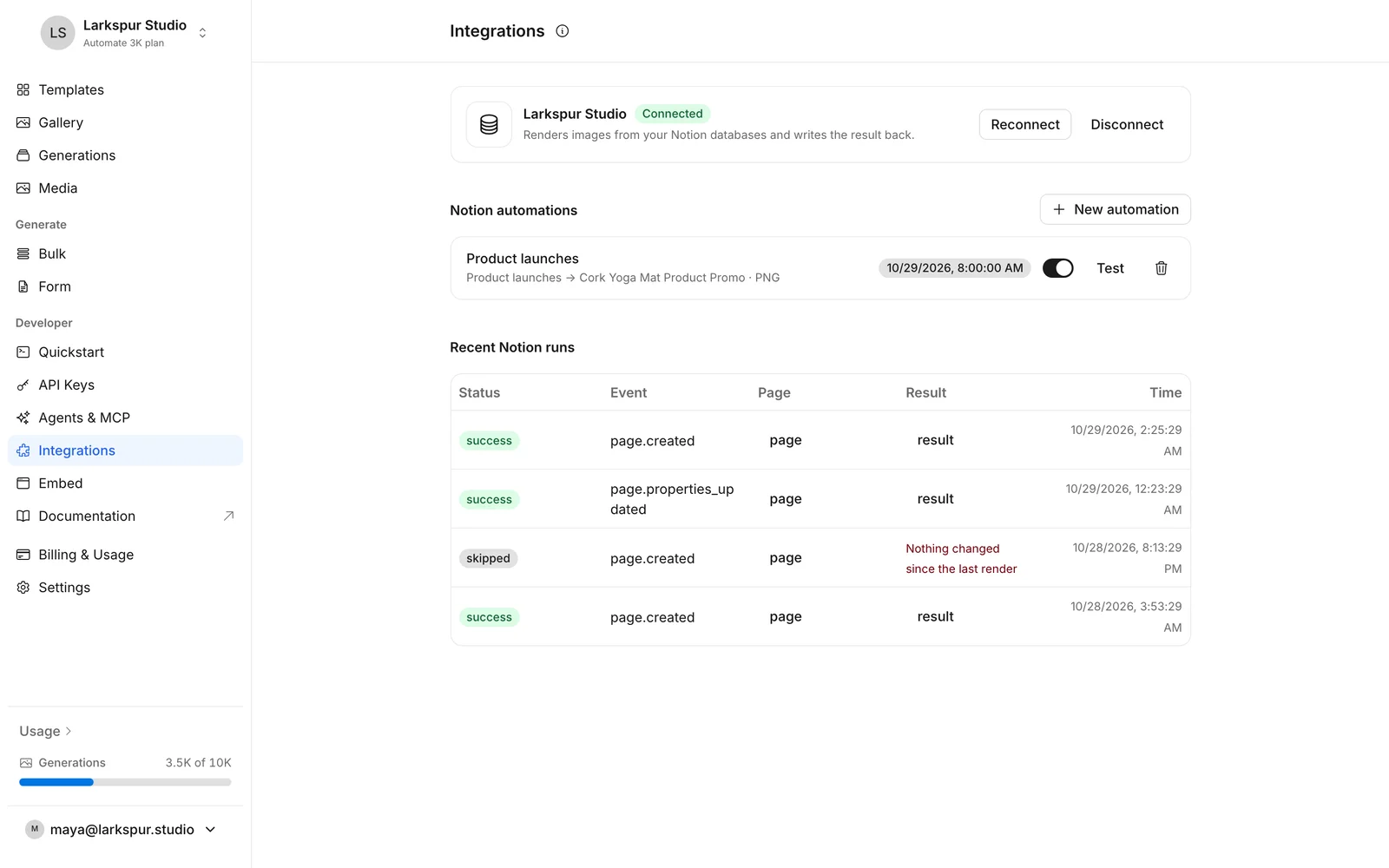Click the Reconnect button
The height and width of the screenshot is (868, 1389).
tap(1025, 124)
